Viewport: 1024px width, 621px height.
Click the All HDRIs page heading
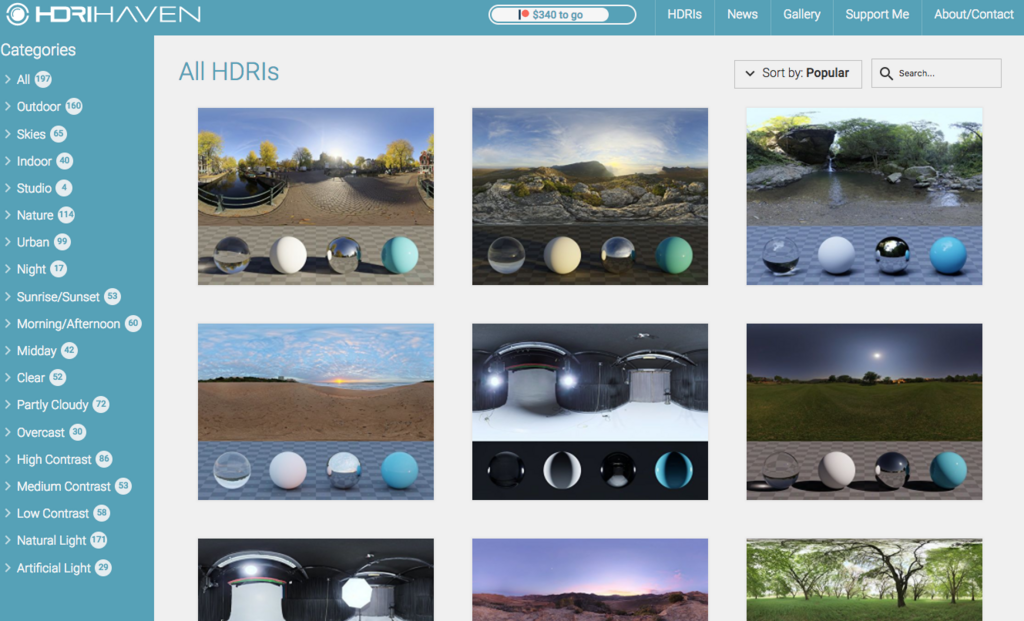point(229,72)
